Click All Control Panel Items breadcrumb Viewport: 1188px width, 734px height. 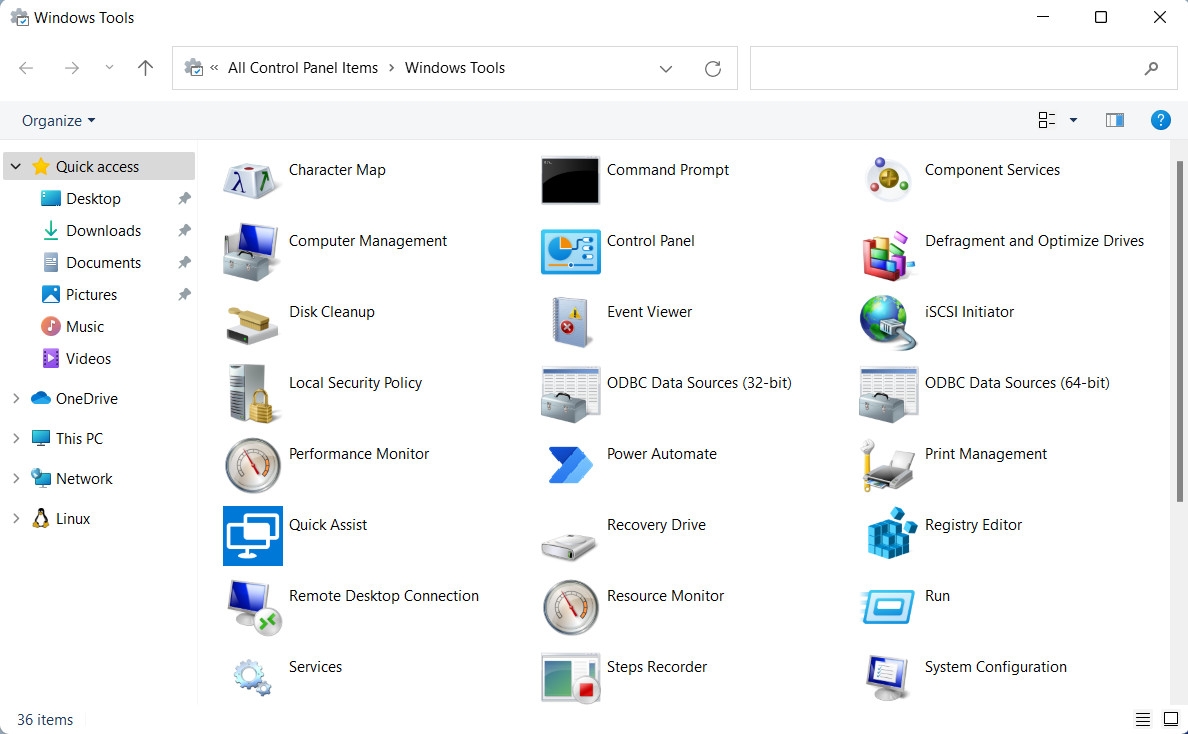click(x=302, y=67)
